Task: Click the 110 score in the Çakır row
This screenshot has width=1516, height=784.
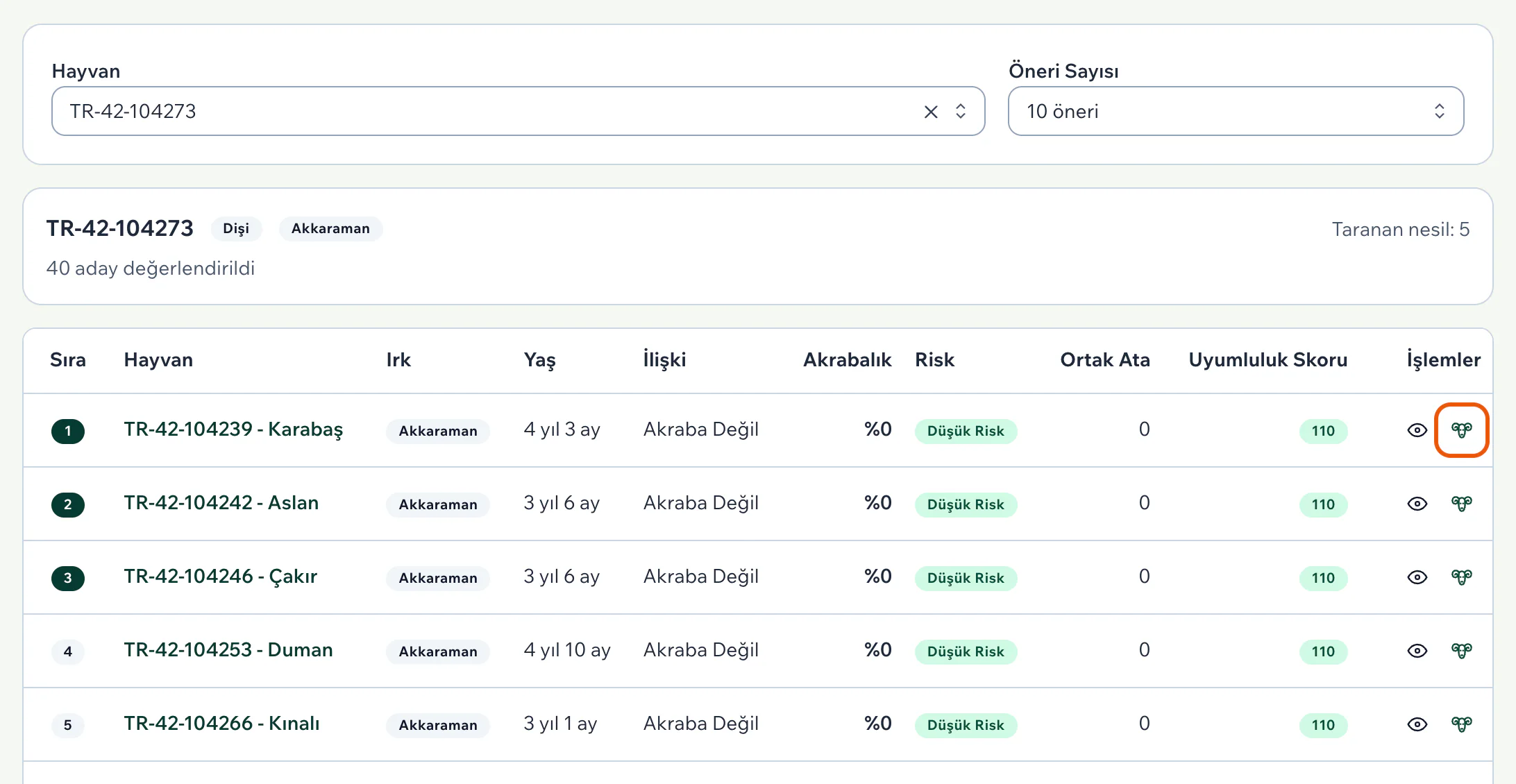Action: coord(1323,578)
